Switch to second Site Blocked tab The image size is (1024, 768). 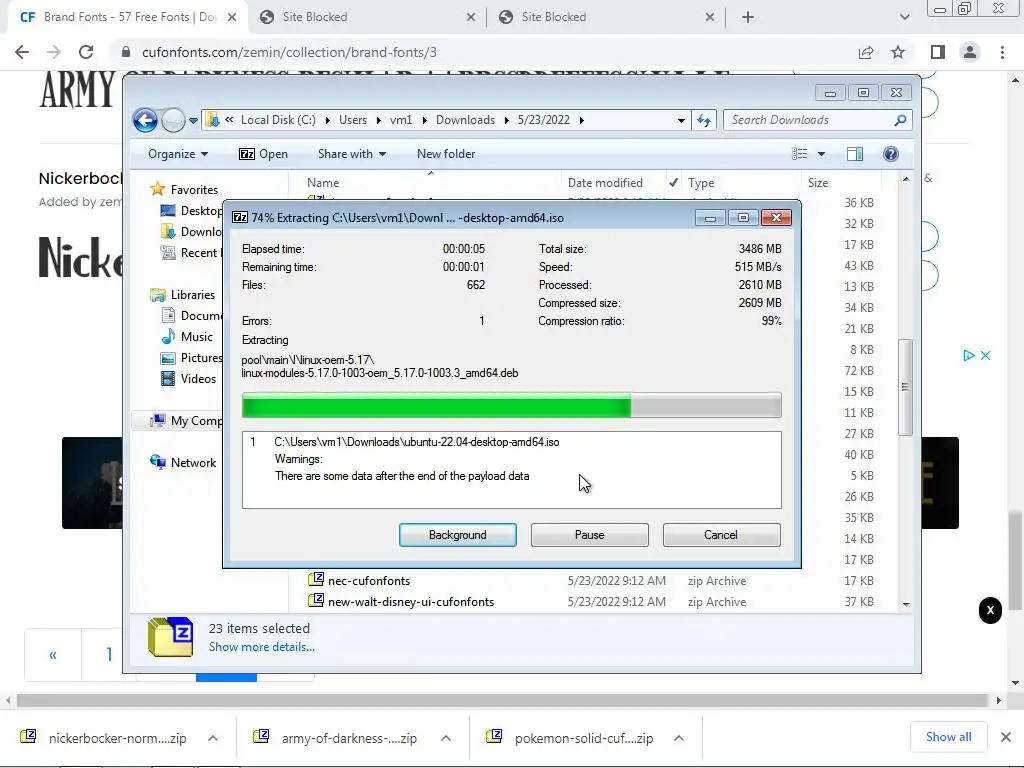pos(606,17)
